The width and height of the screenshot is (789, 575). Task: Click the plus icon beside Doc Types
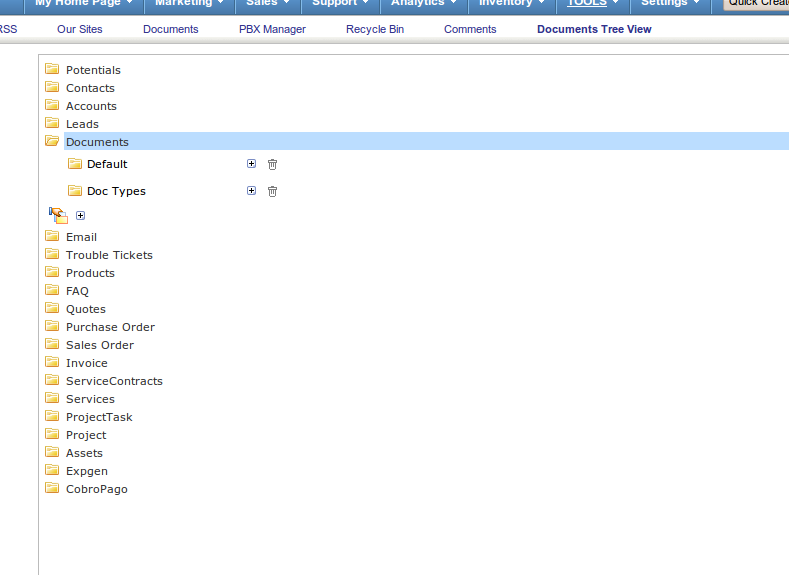251,191
